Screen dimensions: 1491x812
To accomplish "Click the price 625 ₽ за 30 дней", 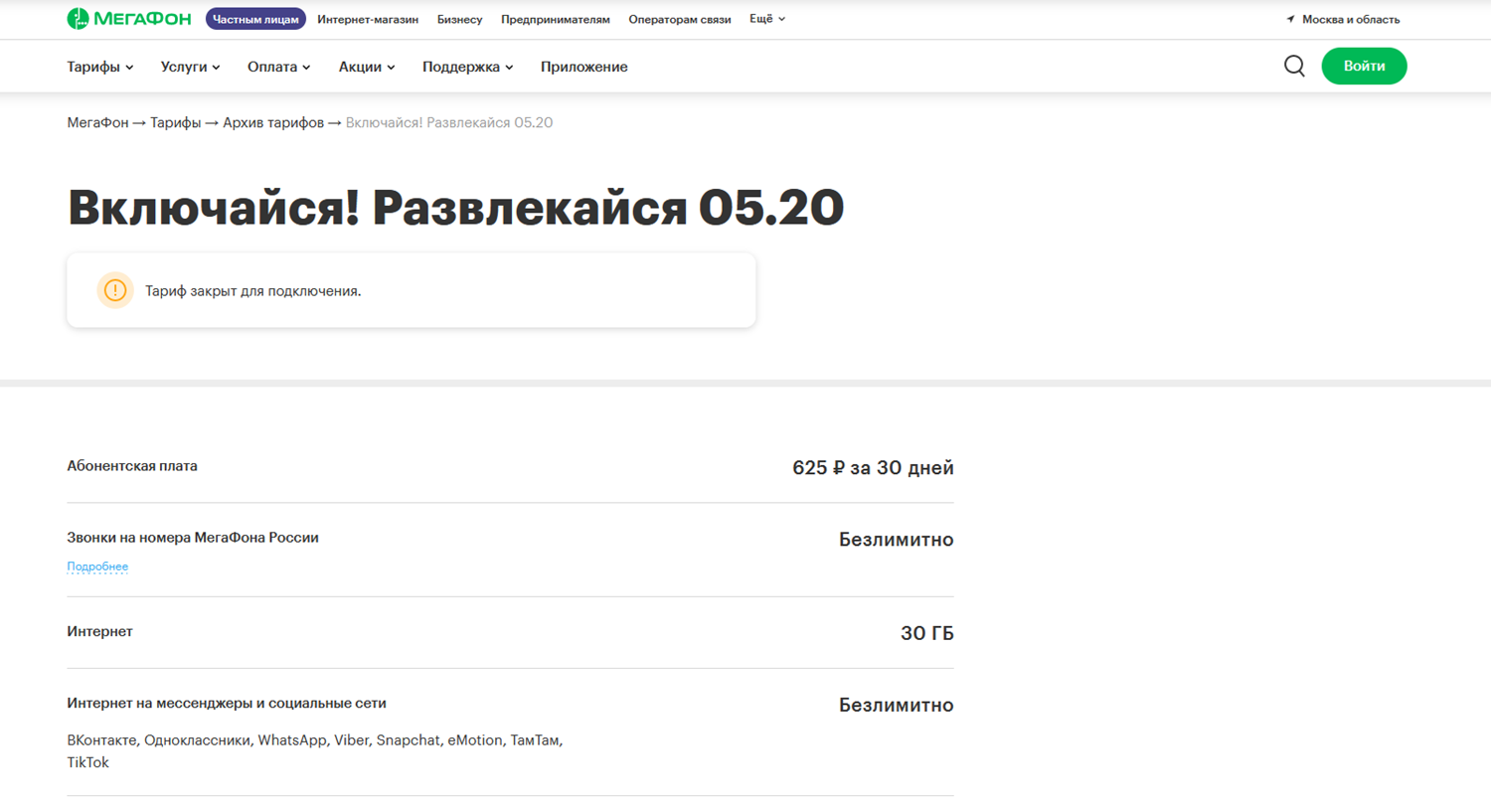I will coord(873,467).
